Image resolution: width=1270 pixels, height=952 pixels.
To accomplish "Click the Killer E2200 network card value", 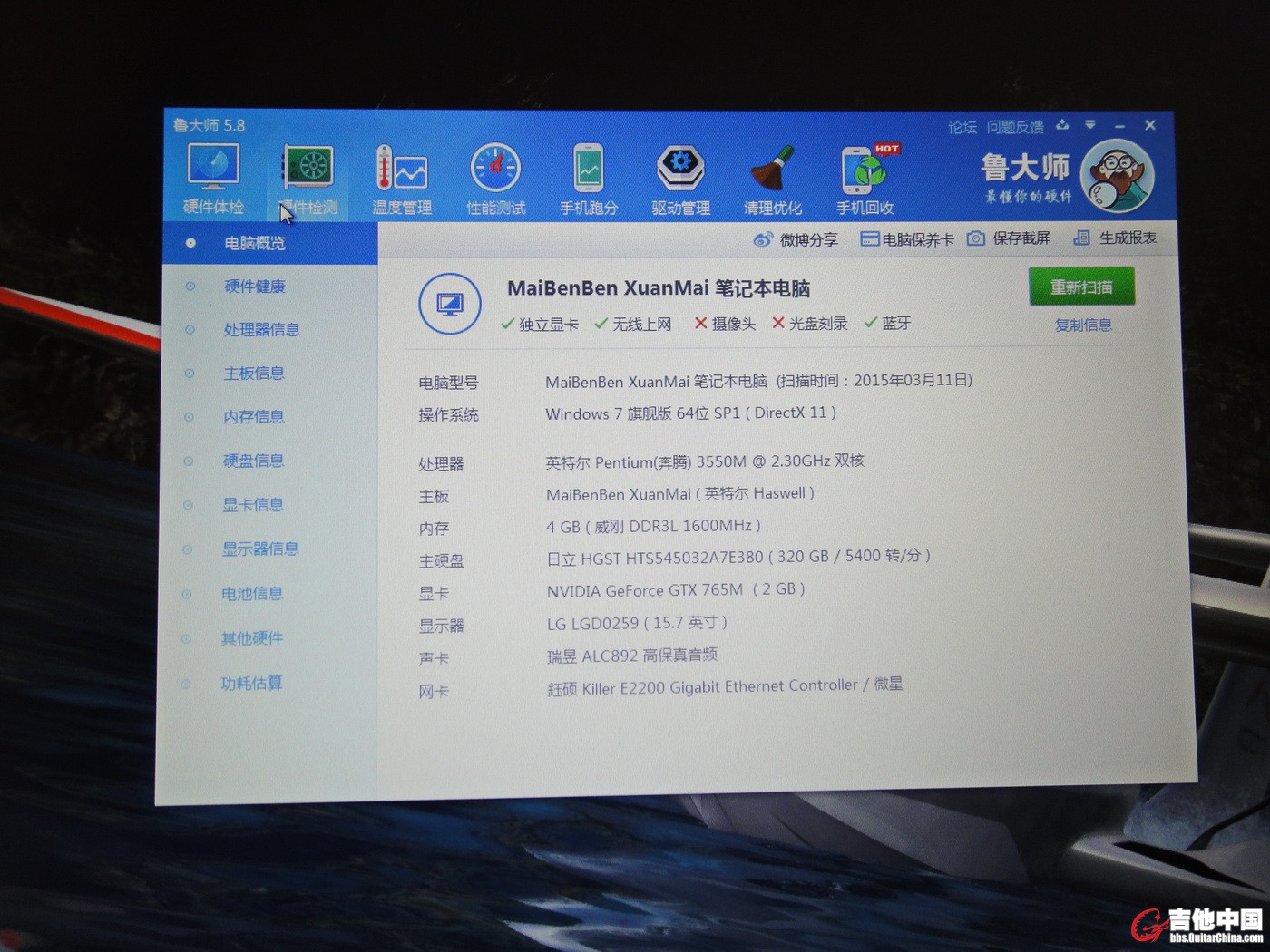I will click(725, 686).
